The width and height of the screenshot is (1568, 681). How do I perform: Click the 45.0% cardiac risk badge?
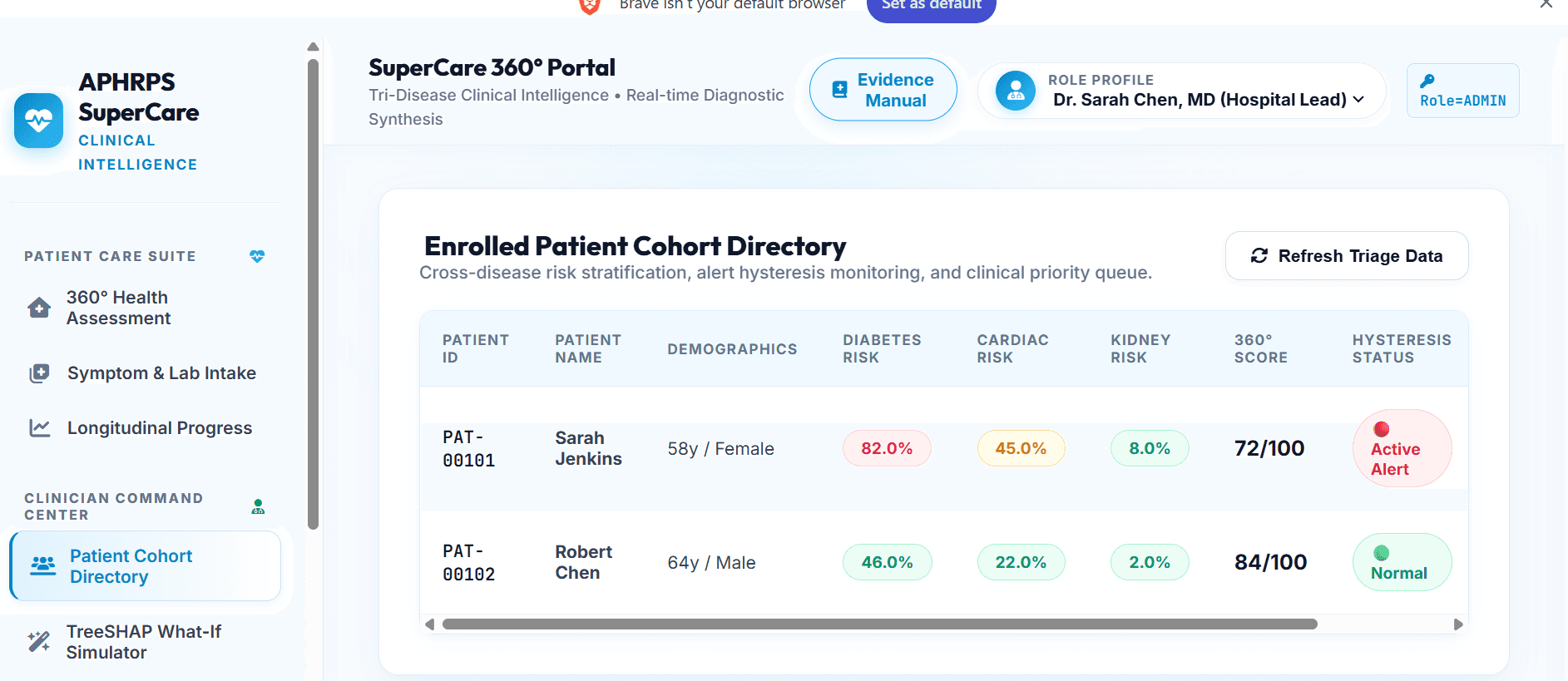pyautogui.click(x=1021, y=448)
